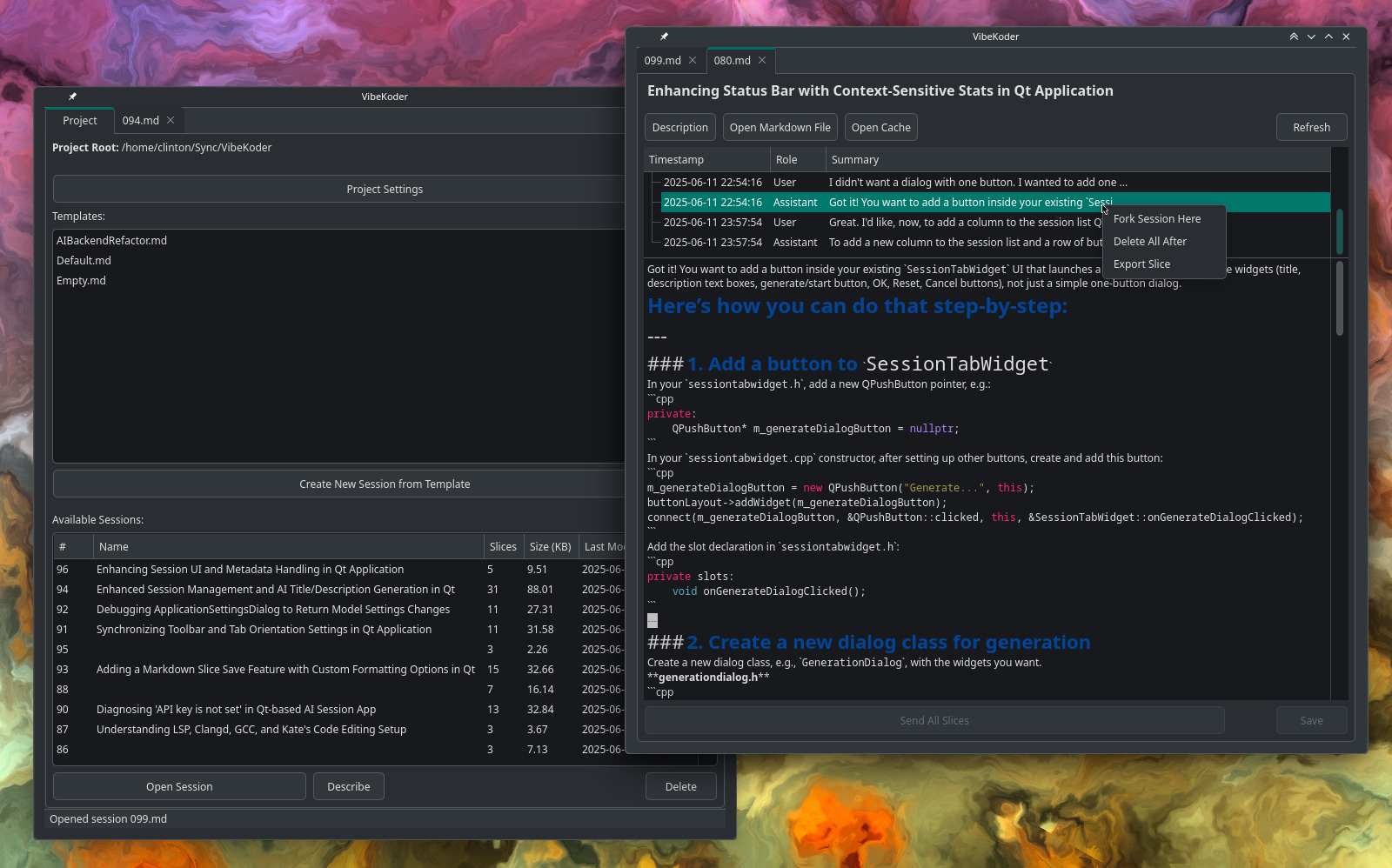Click the untitled session row numbered 88
Image resolution: width=1392 pixels, height=868 pixels.
pos(339,690)
